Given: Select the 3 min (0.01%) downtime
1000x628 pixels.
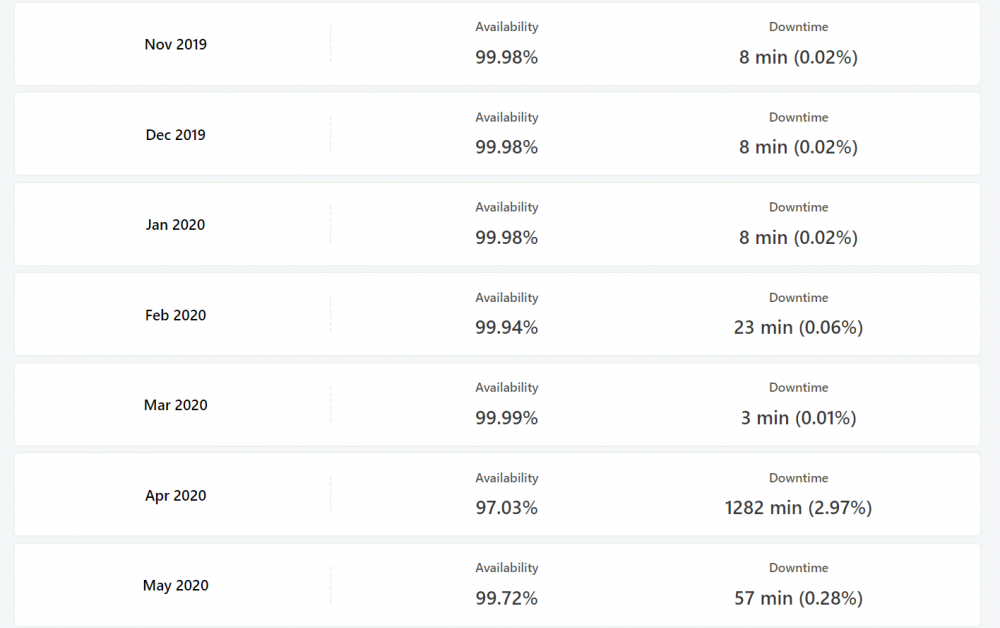Looking at the screenshot, I should [798, 418].
